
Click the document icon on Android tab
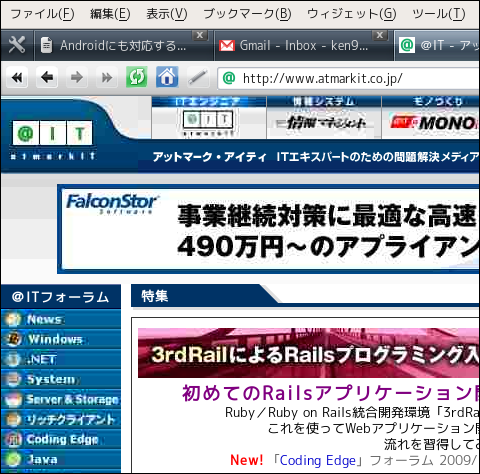pos(47,45)
